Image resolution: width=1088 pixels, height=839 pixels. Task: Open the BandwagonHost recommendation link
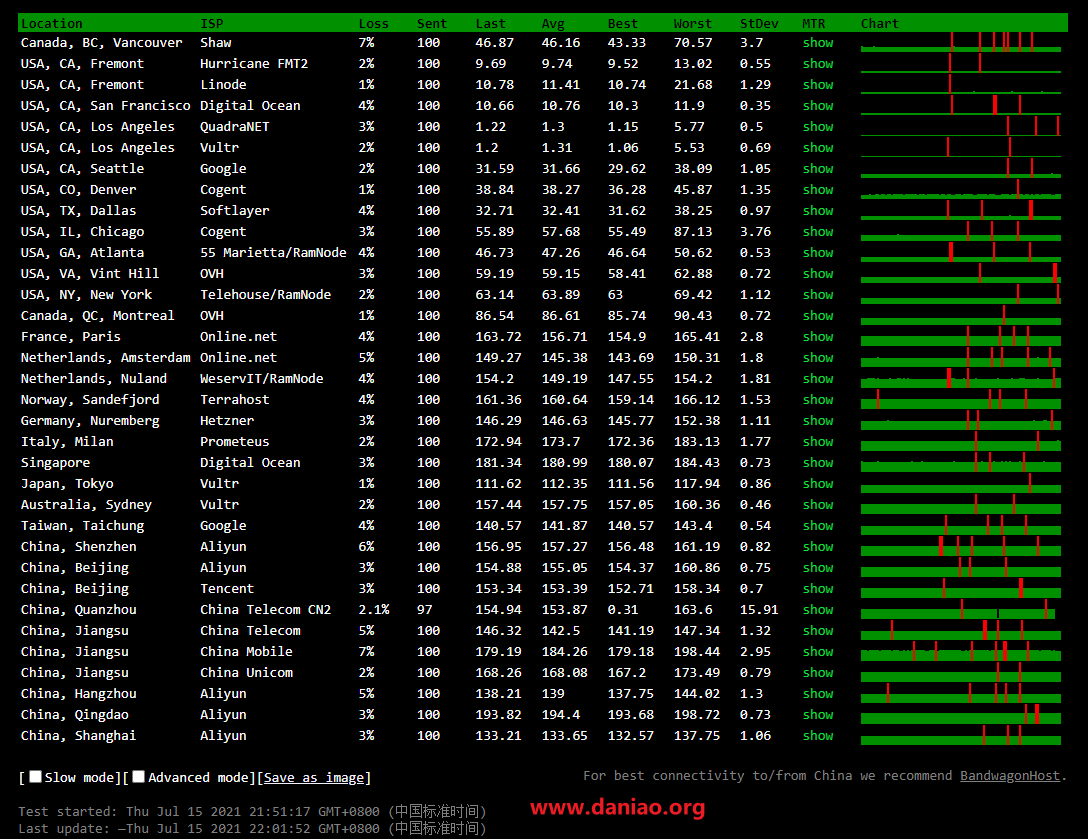pyautogui.click(x=1010, y=775)
